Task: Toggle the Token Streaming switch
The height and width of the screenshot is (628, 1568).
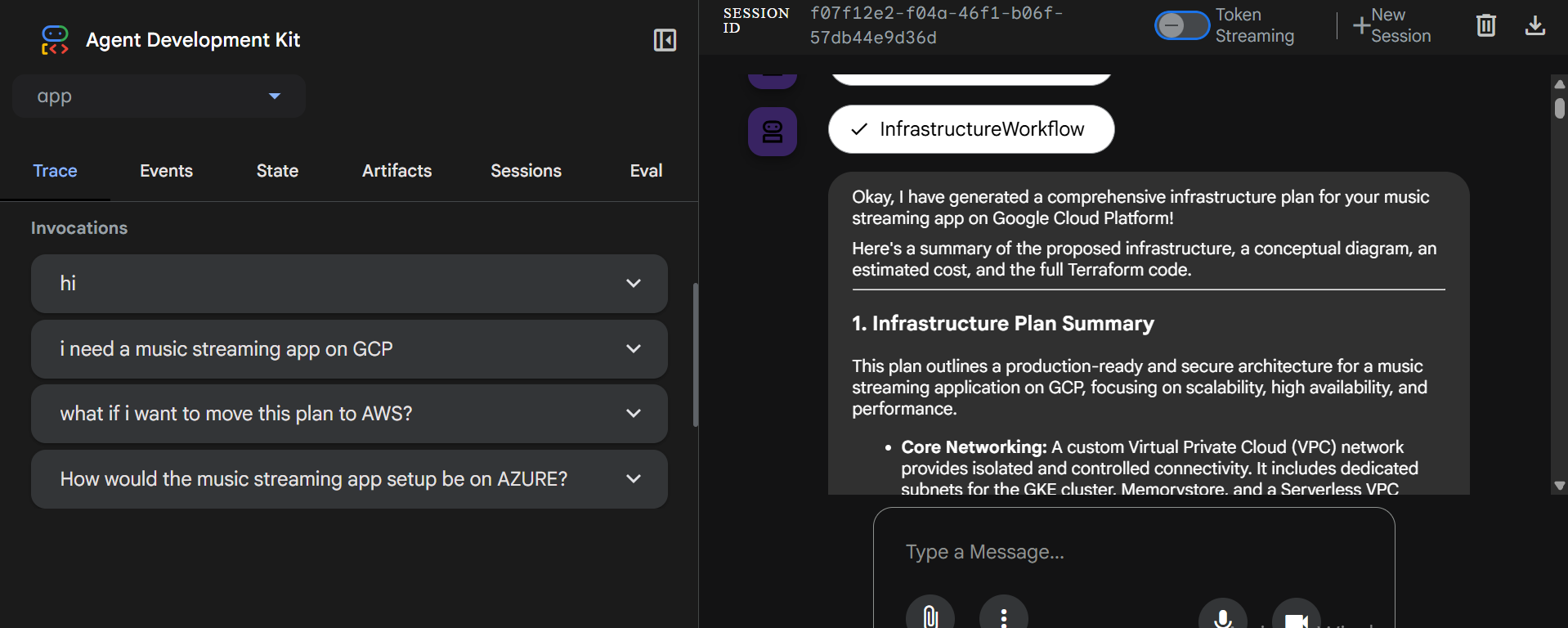Action: (1182, 25)
